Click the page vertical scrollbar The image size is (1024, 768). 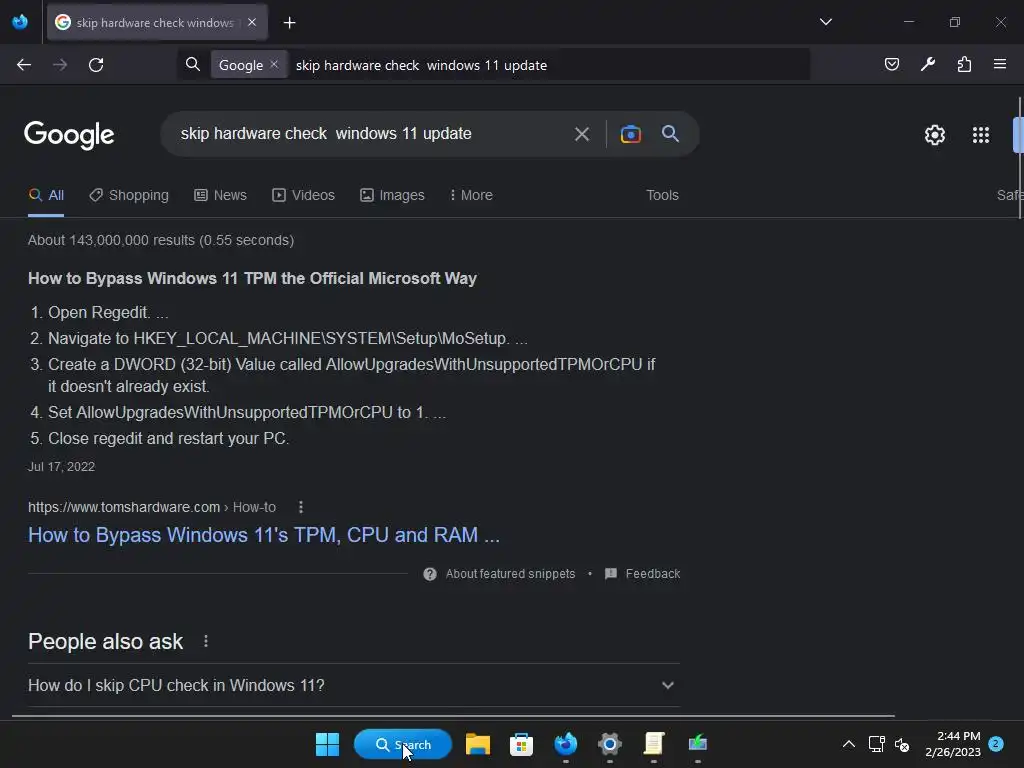click(1019, 158)
